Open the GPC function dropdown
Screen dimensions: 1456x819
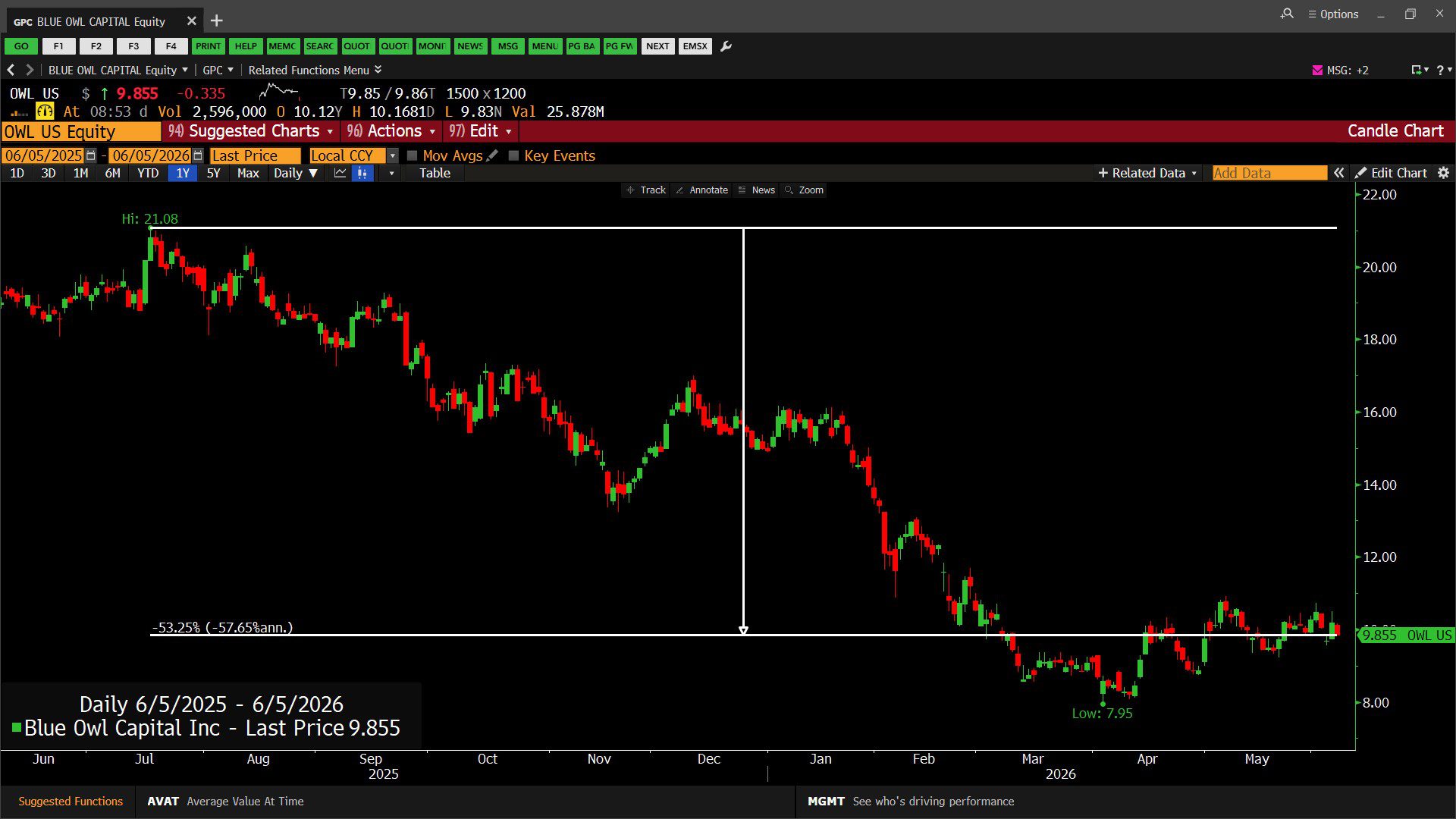[x=218, y=70]
